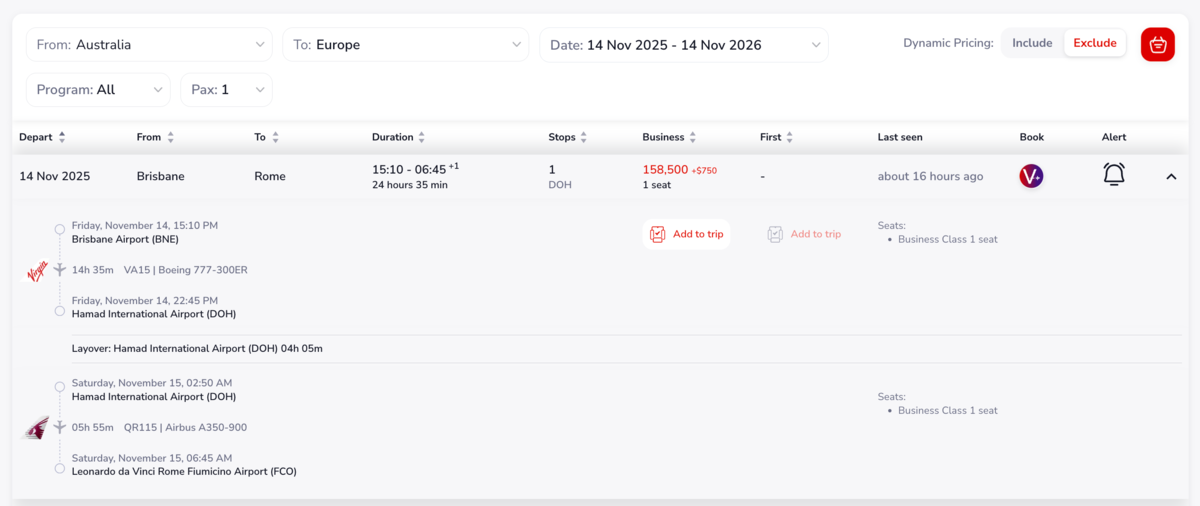1200x506 pixels.
Task: Sort by Depart column arrows
Action: coord(62,137)
